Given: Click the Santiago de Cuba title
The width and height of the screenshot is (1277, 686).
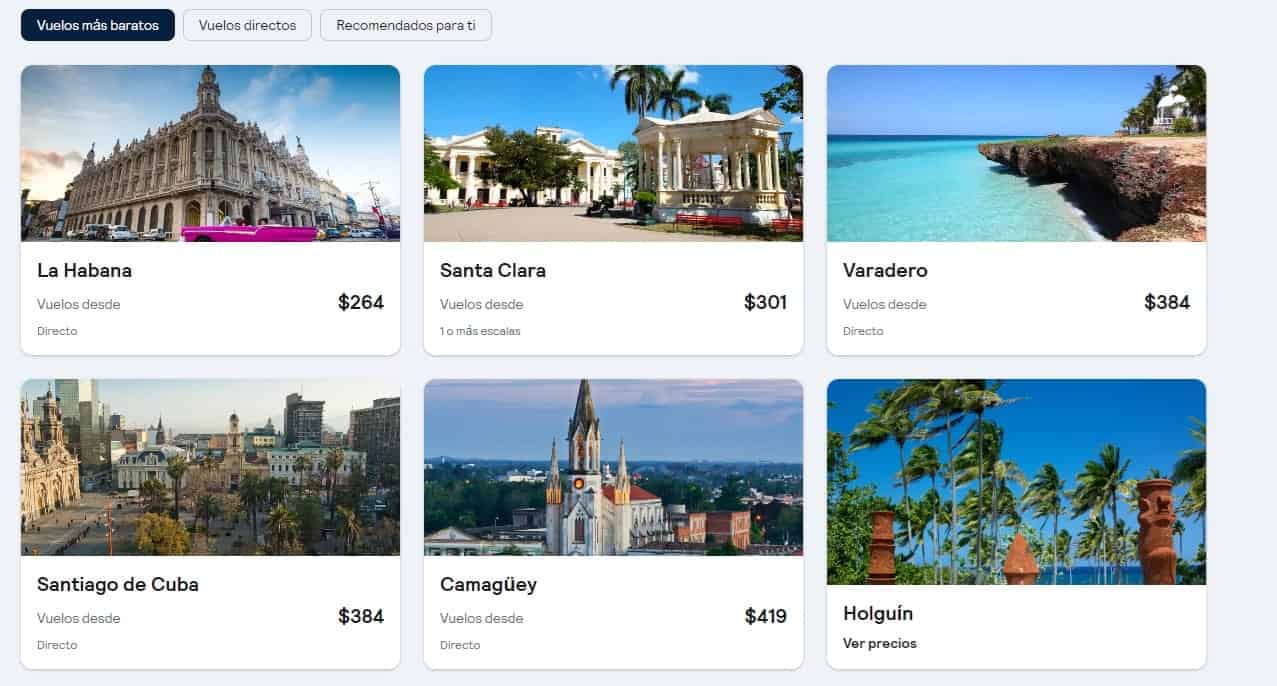Looking at the screenshot, I should click(118, 584).
